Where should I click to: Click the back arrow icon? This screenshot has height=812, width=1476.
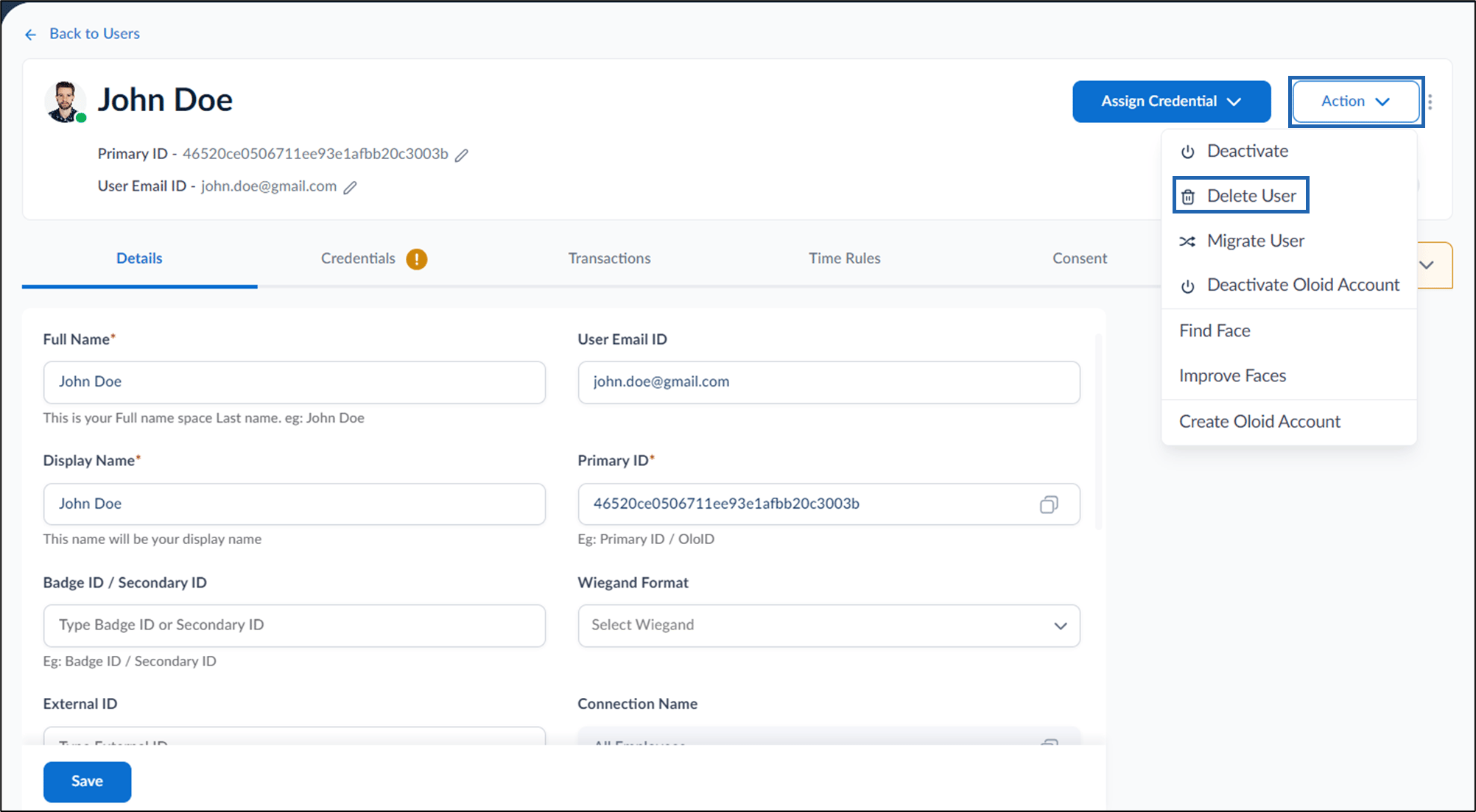point(30,35)
